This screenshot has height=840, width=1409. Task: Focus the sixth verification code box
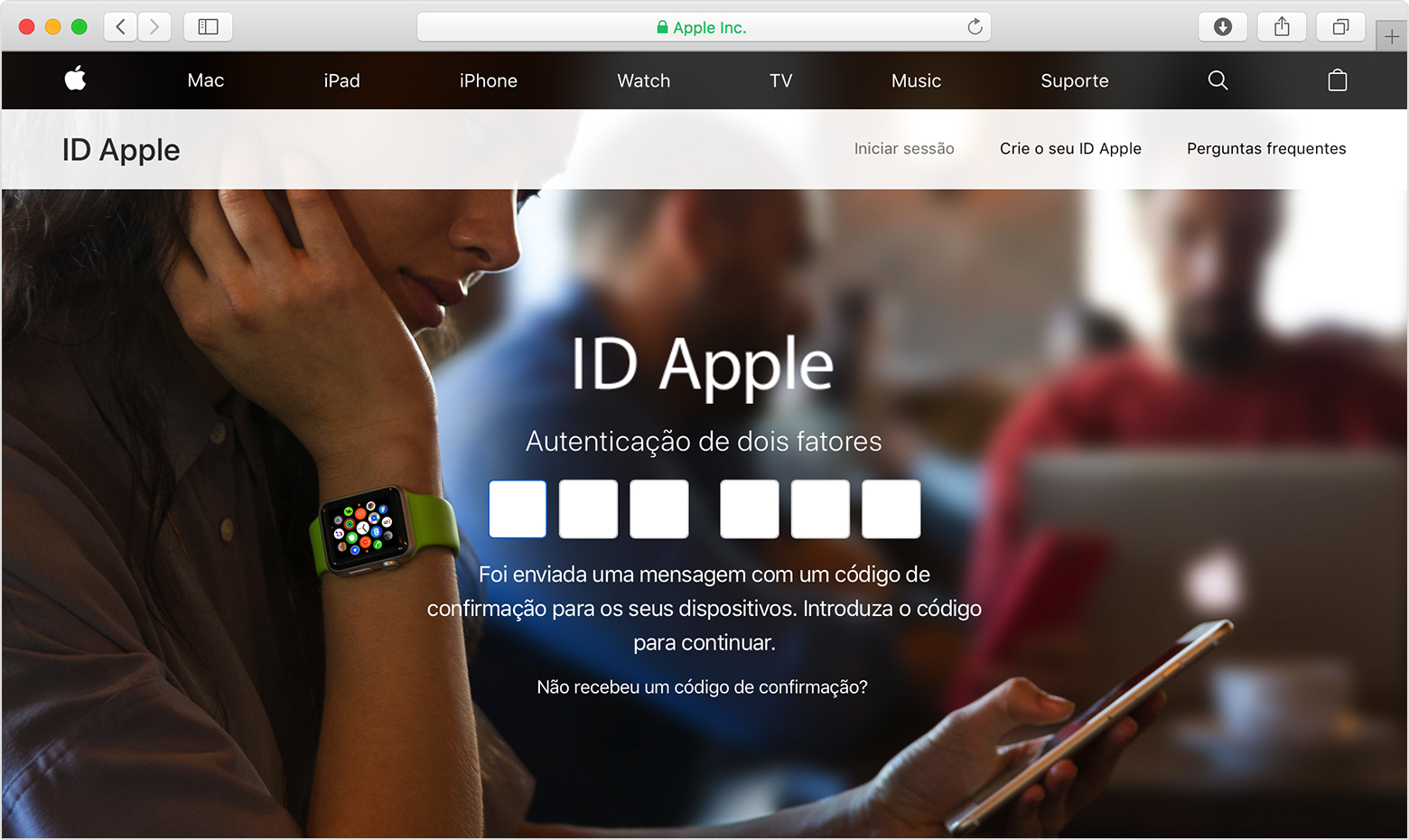[x=891, y=509]
